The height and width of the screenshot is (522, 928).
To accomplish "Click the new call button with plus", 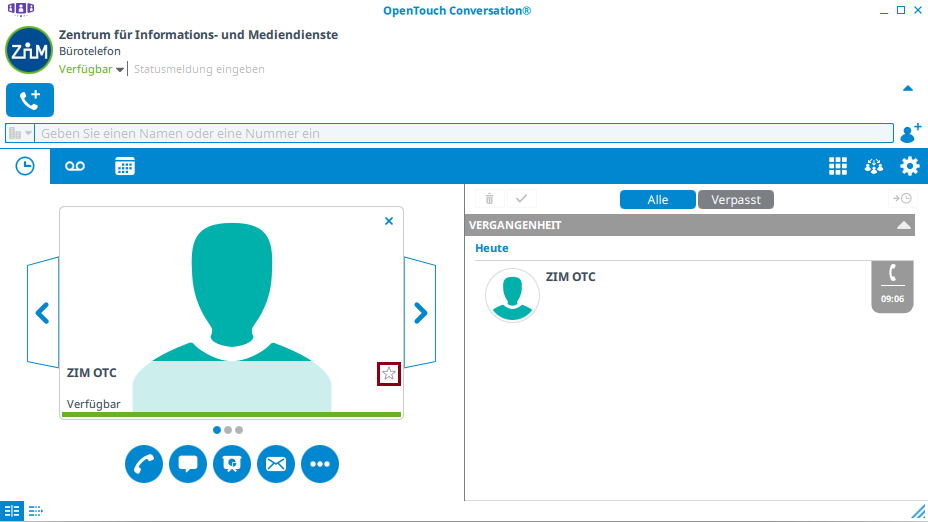I will point(30,100).
